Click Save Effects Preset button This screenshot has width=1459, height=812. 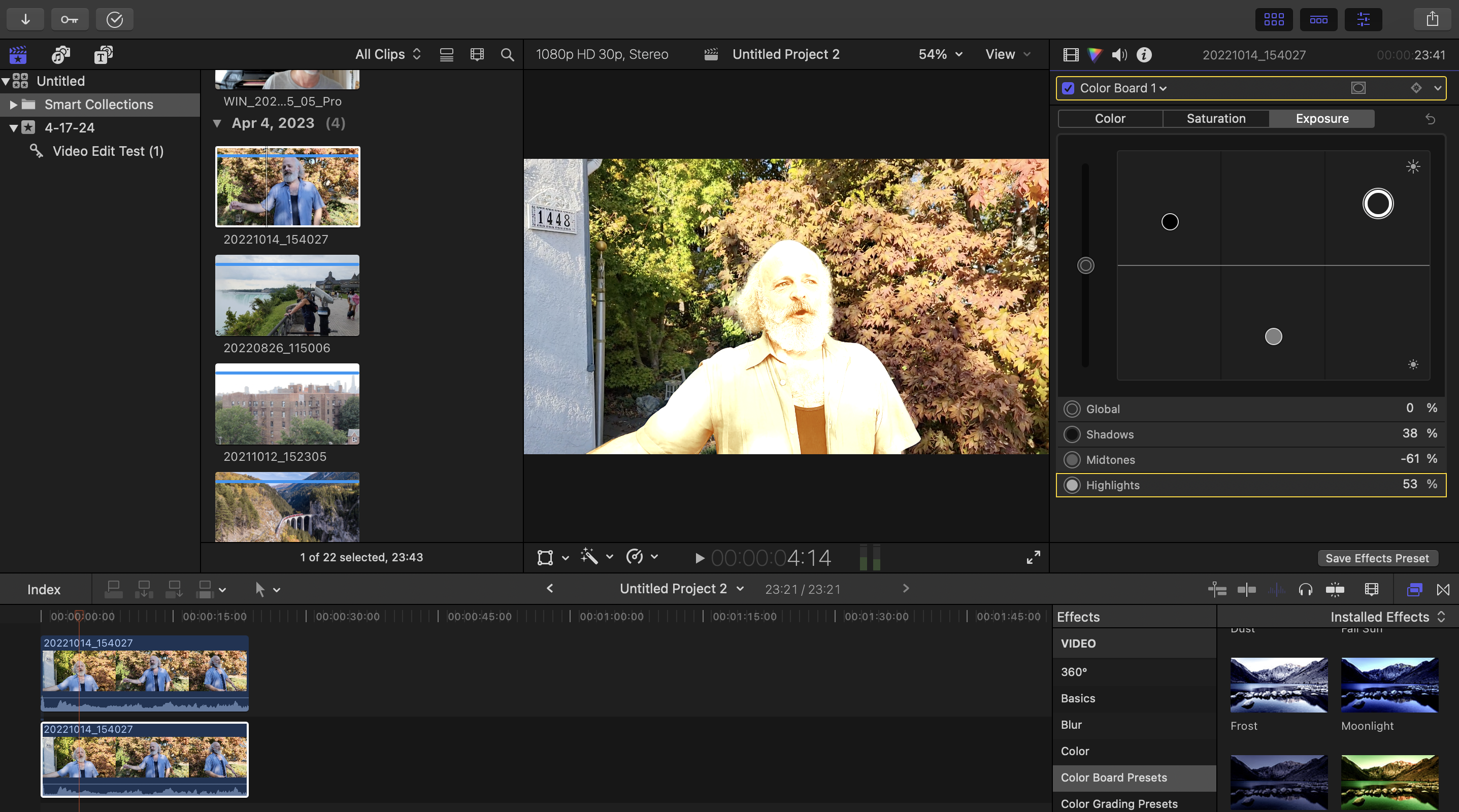click(1377, 558)
